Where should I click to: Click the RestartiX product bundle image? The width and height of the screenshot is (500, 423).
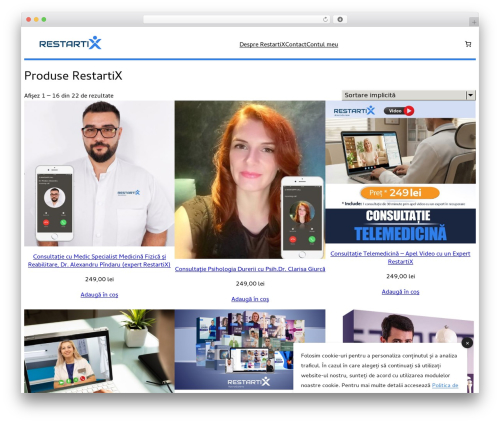coord(250,349)
